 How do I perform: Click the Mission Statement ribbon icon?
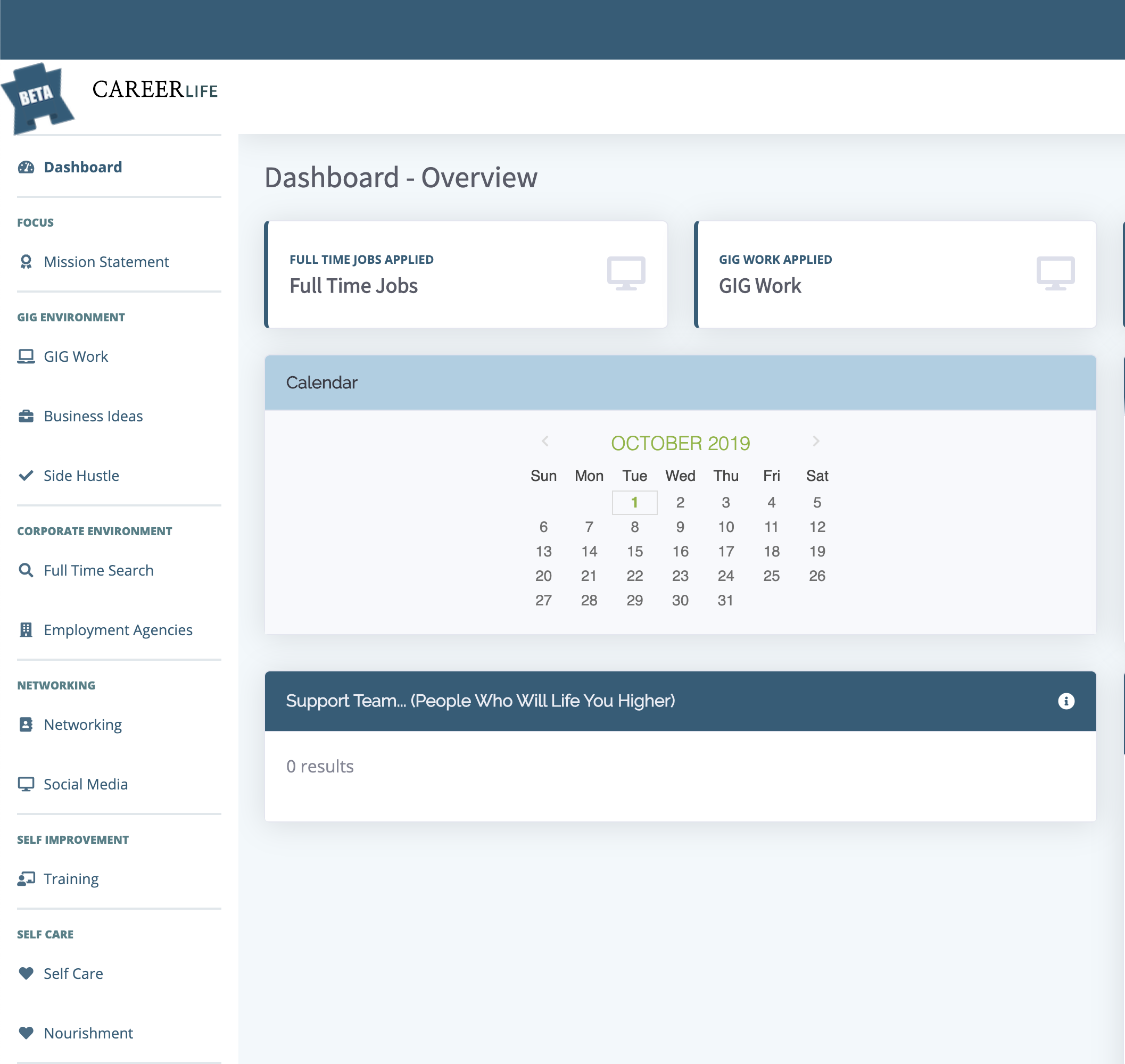click(x=26, y=262)
